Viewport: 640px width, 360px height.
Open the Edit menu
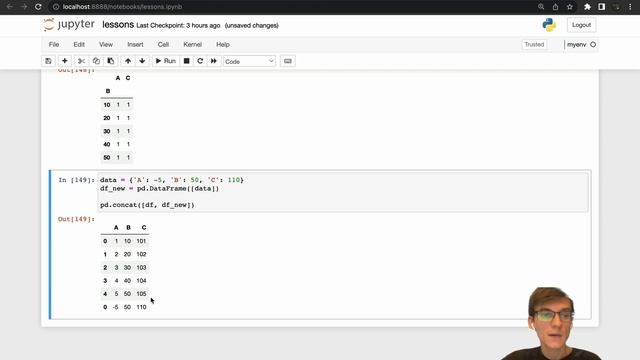click(x=79, y=44)
